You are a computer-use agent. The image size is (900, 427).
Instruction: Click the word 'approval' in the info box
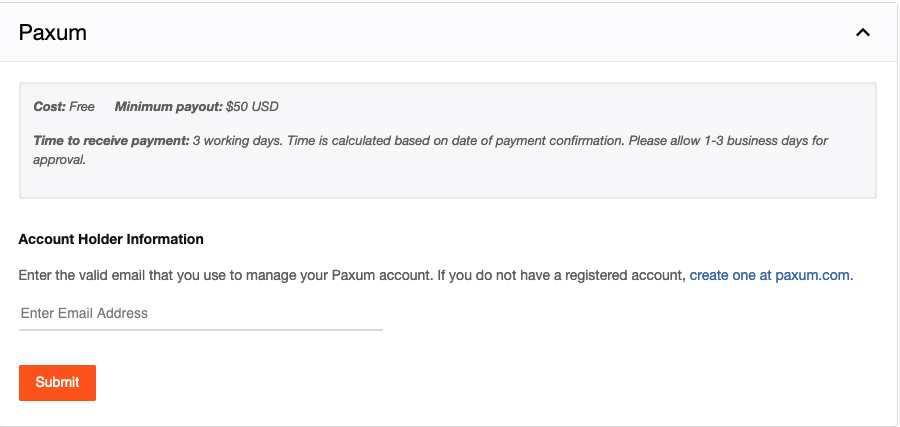(x=59, y=159)
